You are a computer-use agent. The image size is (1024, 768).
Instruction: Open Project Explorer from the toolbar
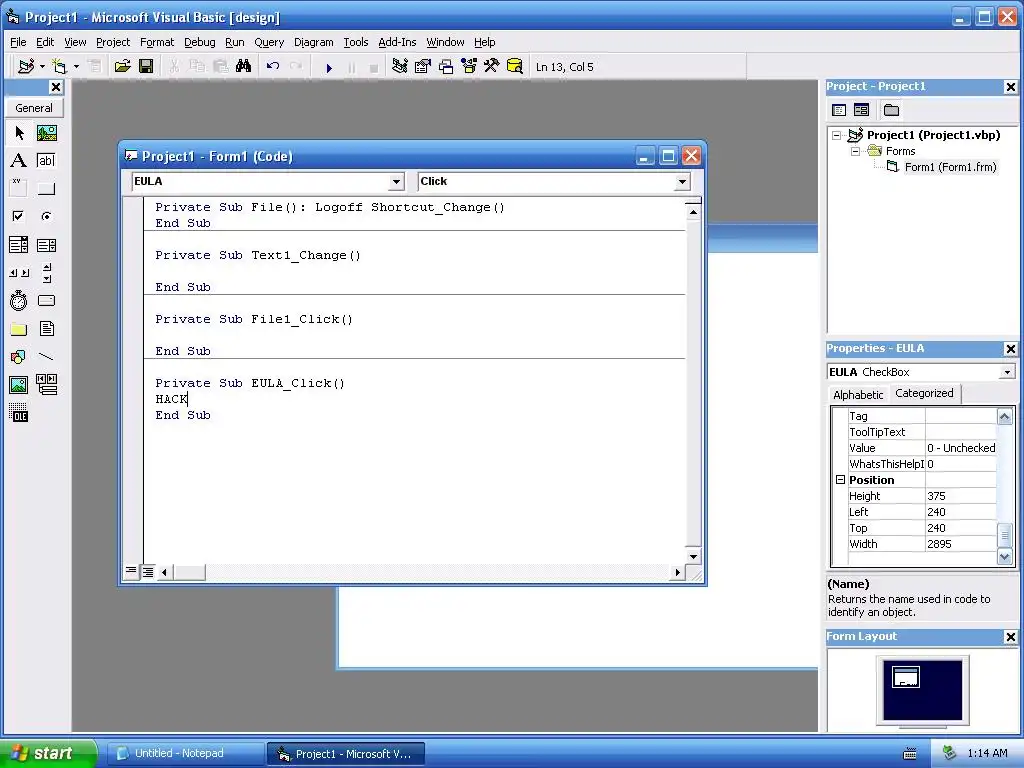click(x=400, y=66)
